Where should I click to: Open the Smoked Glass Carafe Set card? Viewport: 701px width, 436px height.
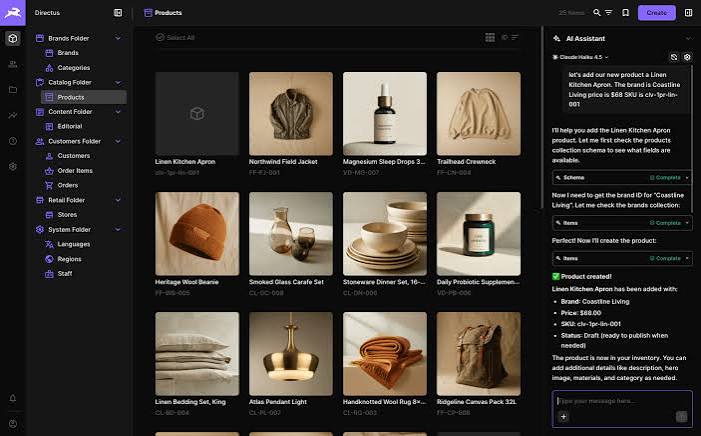point(291,244)
